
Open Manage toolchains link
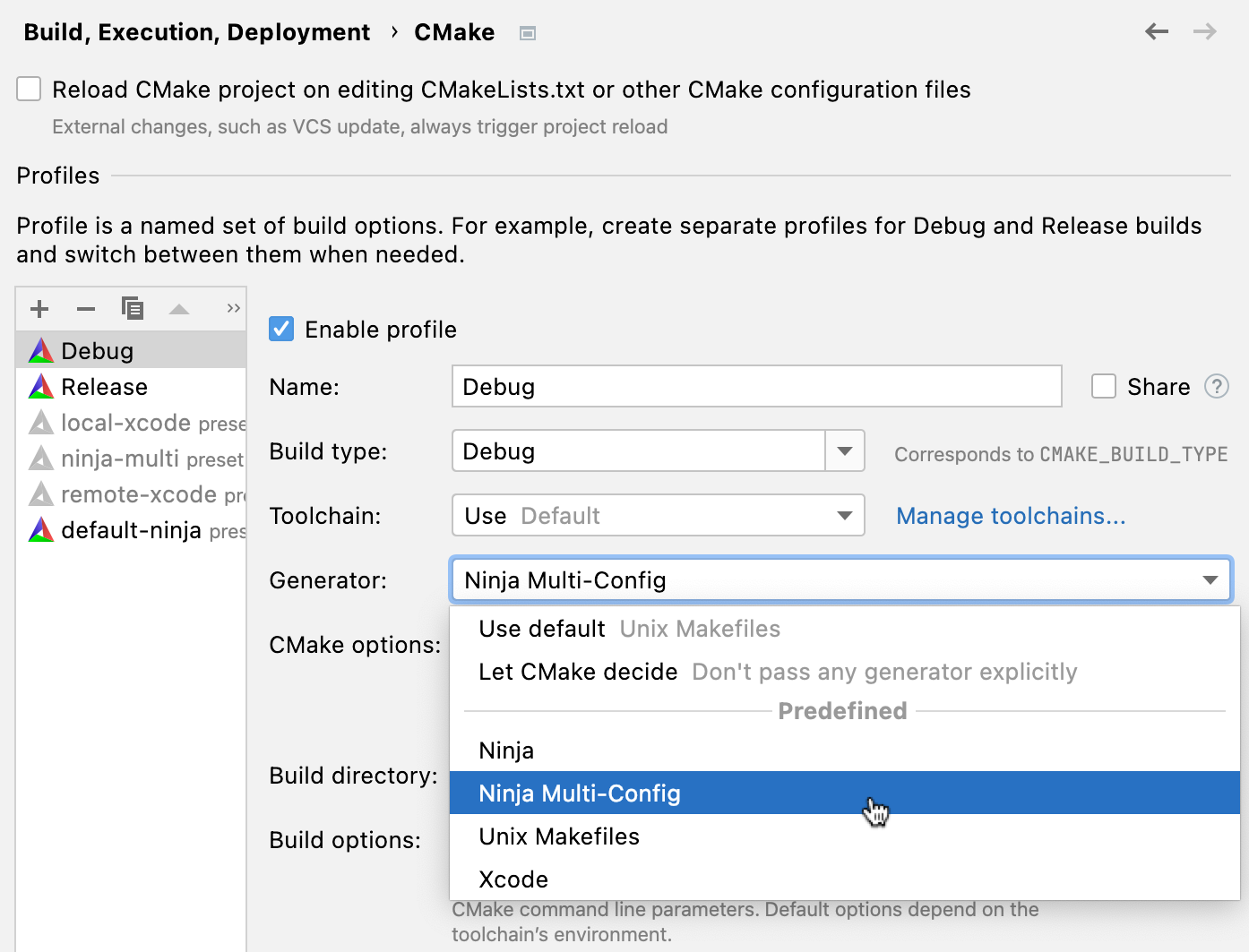pyautogui.click(x=1011, y=516)
